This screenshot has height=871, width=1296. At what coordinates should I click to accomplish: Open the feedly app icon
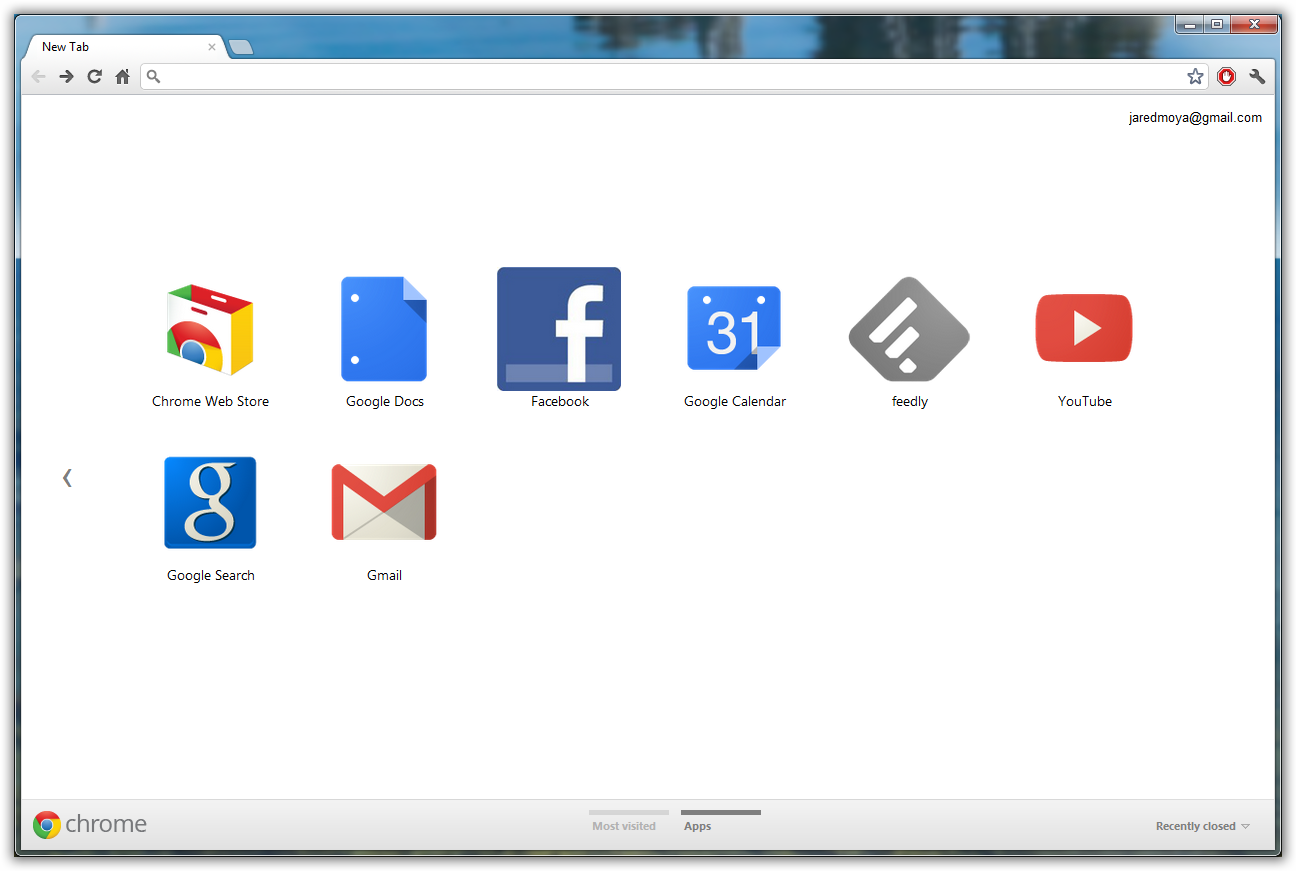coord(909,329)
